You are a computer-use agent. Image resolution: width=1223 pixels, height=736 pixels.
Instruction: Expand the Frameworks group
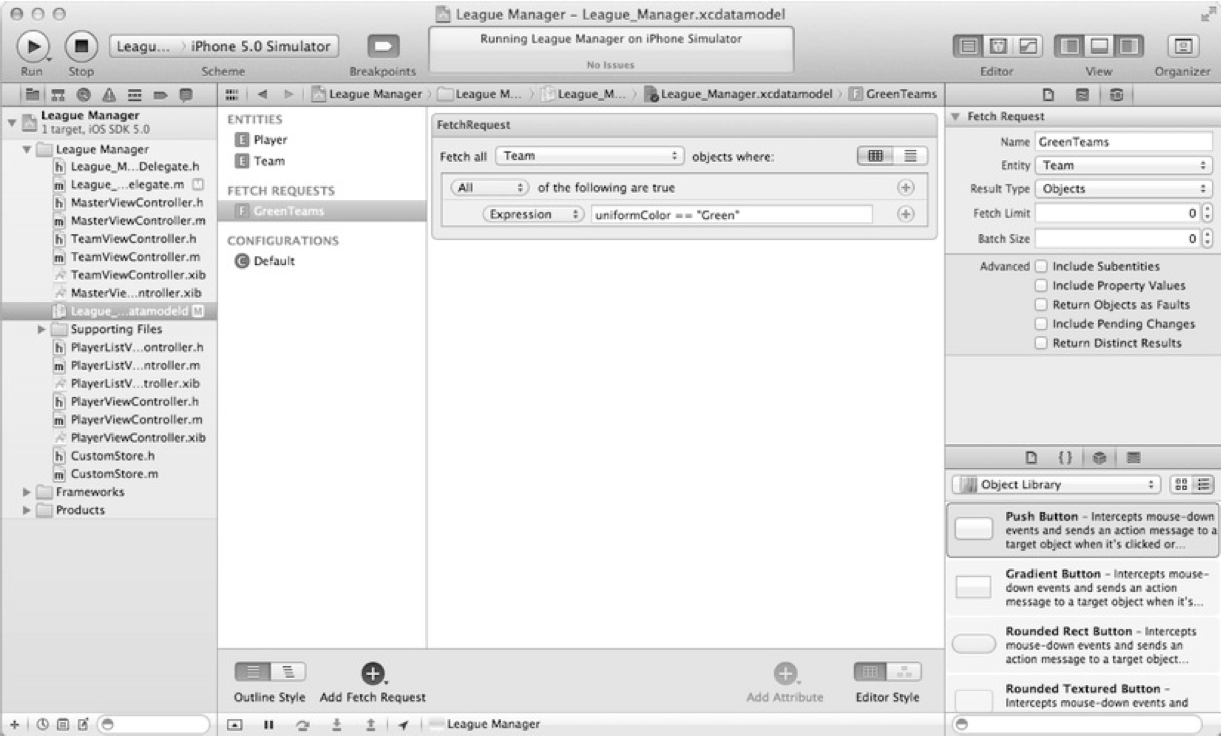27,492
